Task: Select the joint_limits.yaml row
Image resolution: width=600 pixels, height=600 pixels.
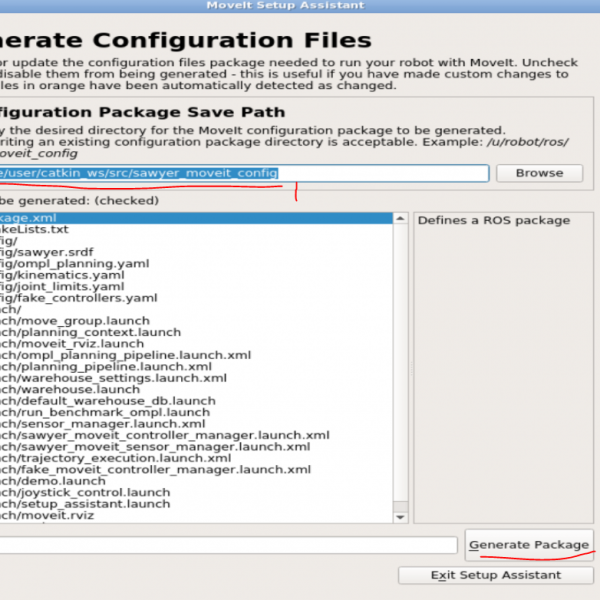Action: click(196, 287)
